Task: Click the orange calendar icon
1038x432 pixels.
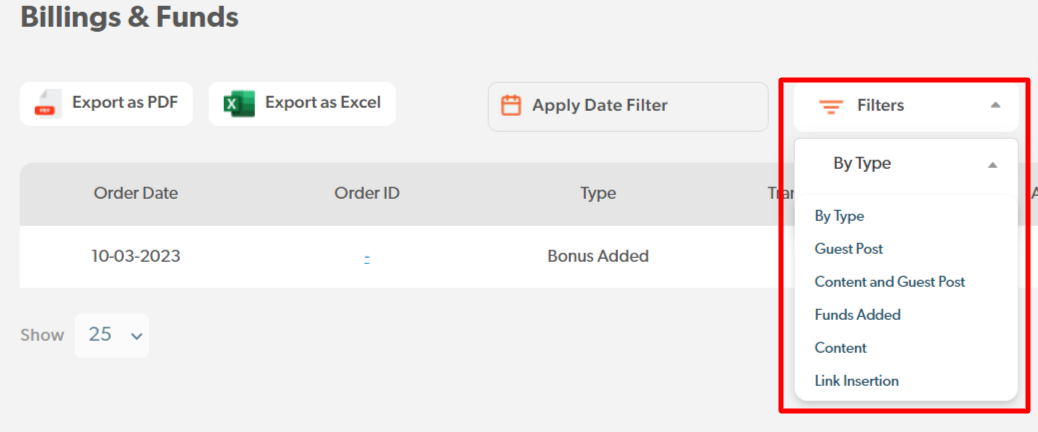Action: [x=511, y=106]
